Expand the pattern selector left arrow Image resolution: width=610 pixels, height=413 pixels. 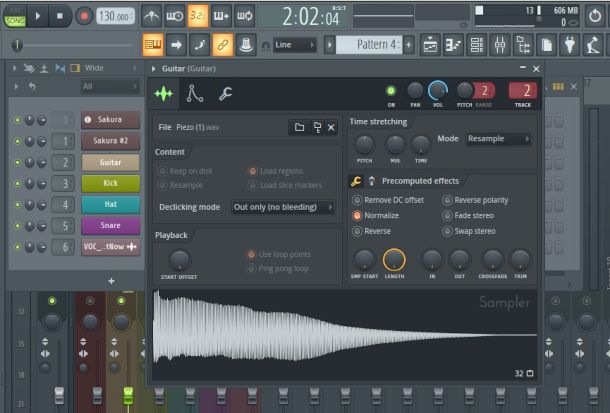click(x=330, y=45)
